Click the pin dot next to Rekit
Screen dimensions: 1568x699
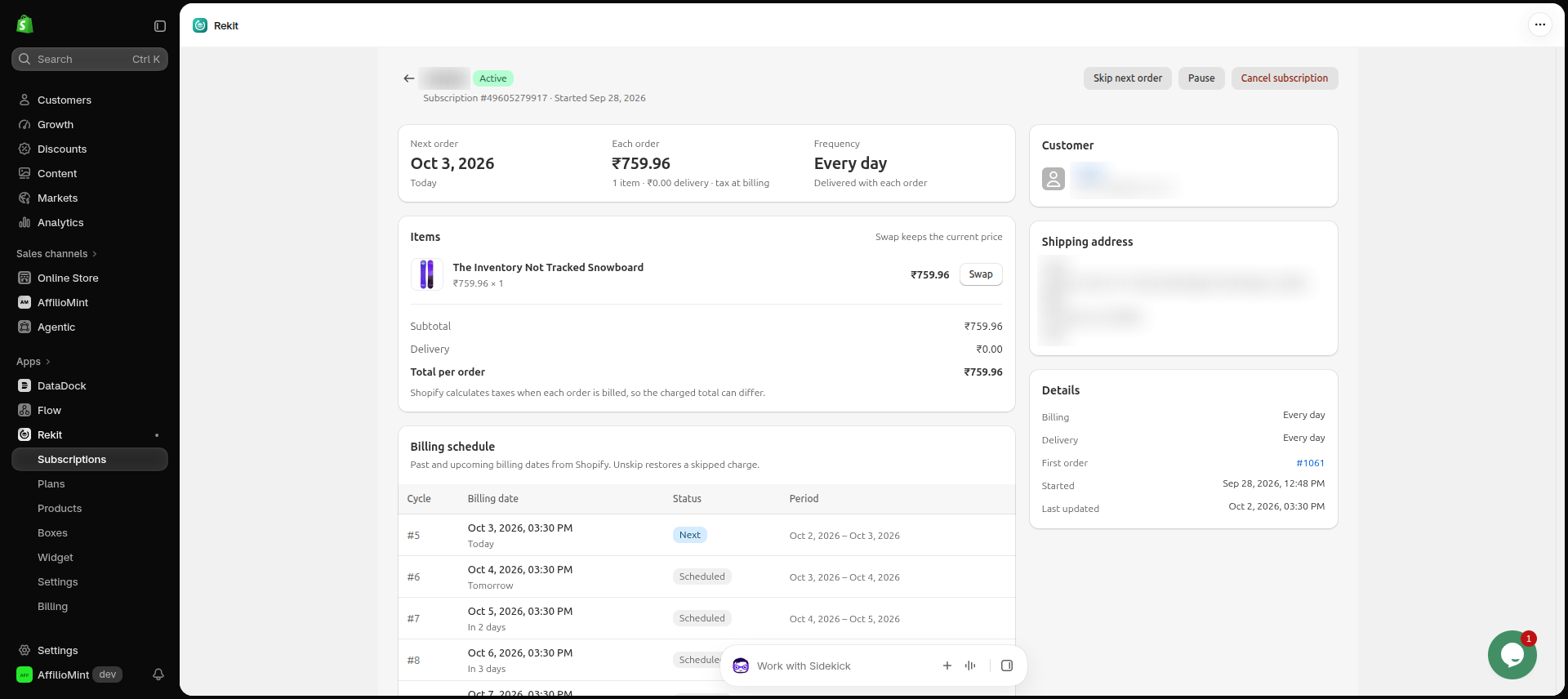click(x=157, y=435)
